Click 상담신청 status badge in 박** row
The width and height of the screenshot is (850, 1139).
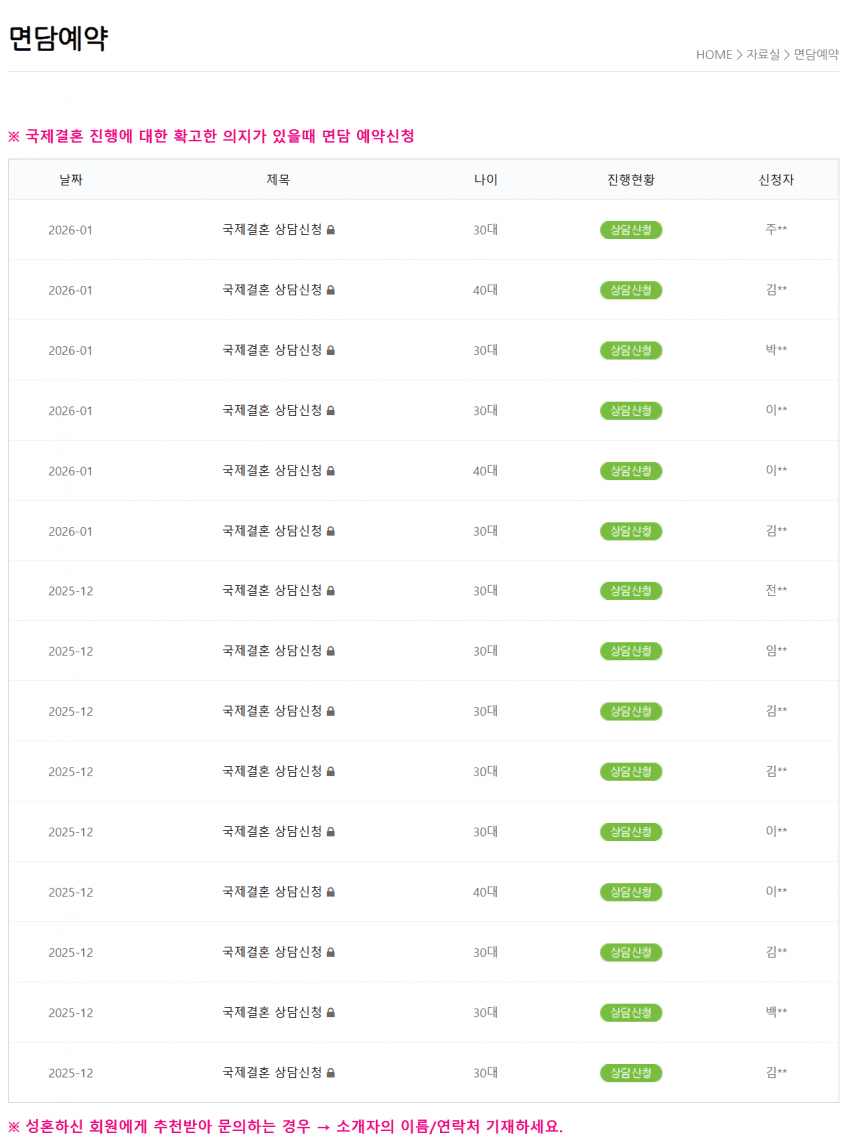(631, 350)
